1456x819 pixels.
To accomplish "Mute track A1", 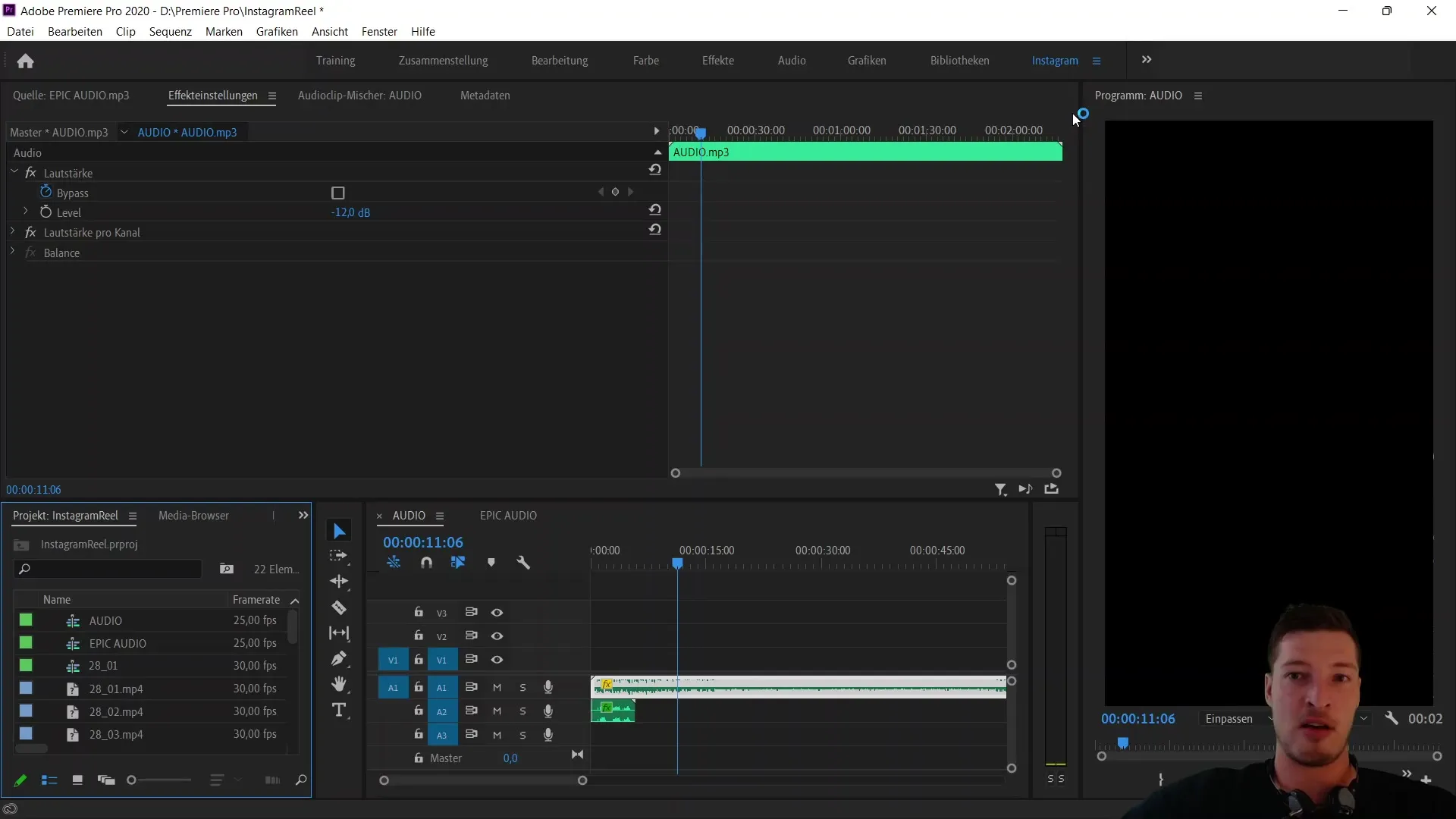I will [x=497, y=688].
